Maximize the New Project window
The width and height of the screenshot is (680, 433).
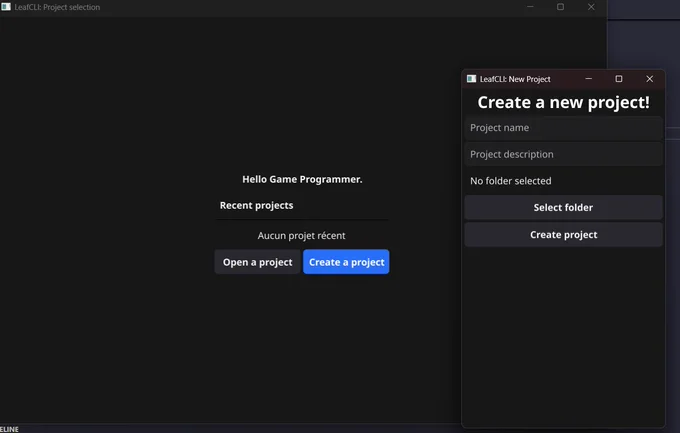point(619,79)
